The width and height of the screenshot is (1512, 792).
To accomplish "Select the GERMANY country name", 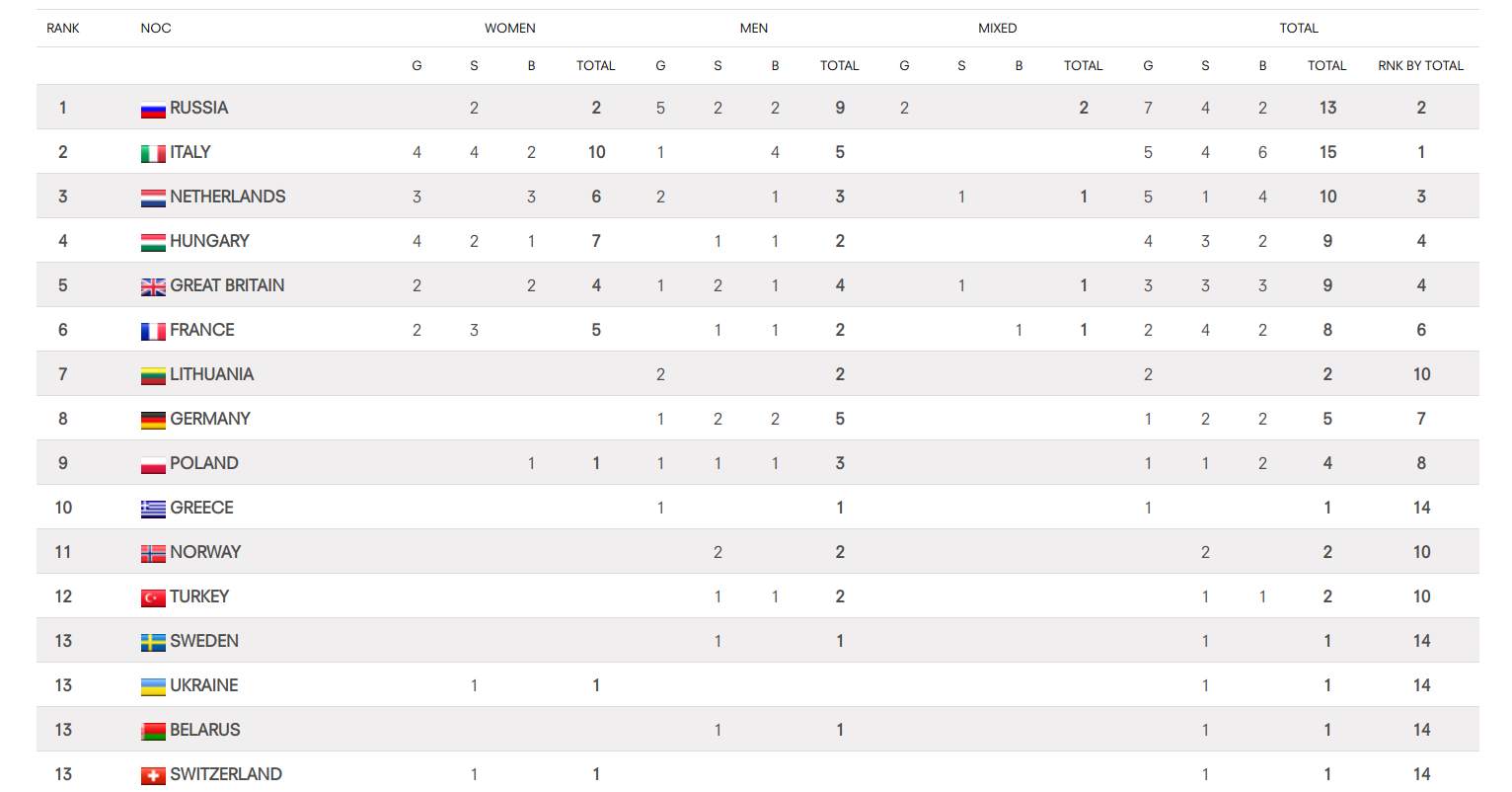I will coord(210,419).
